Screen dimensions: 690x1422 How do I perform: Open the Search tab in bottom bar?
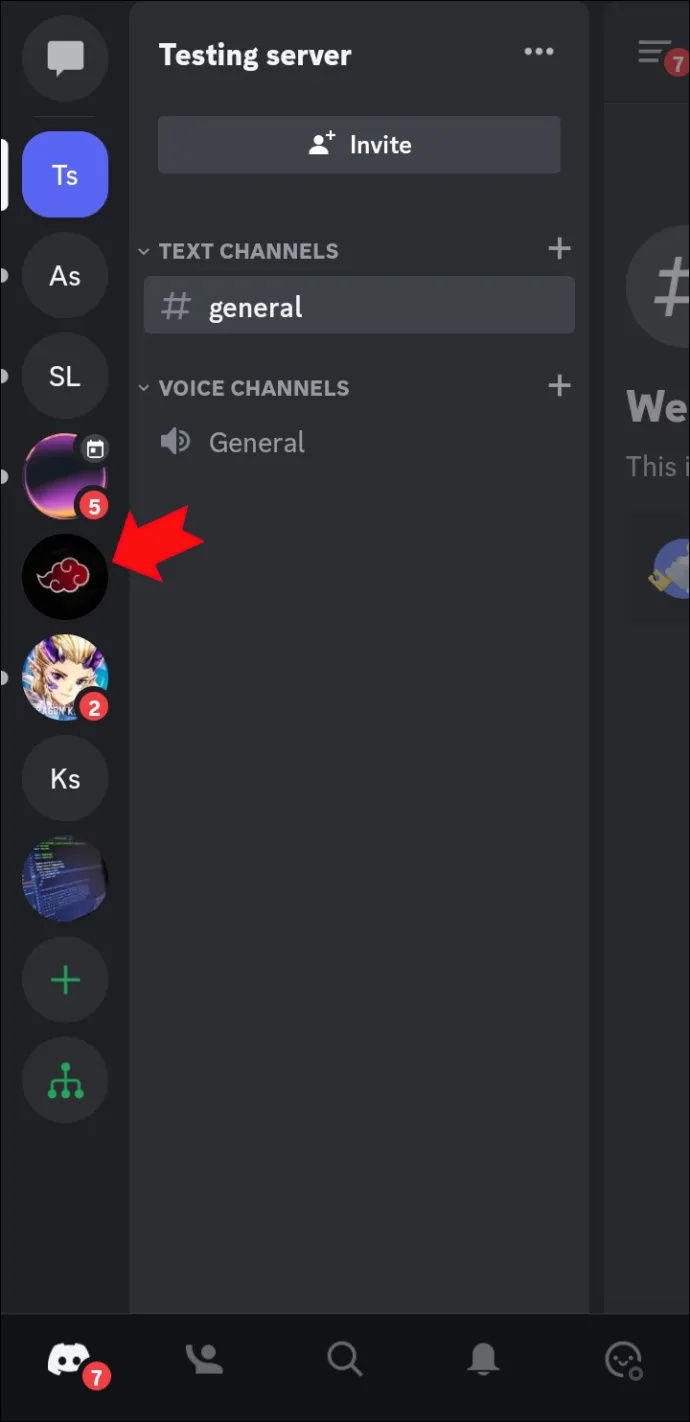point(344,1359)
